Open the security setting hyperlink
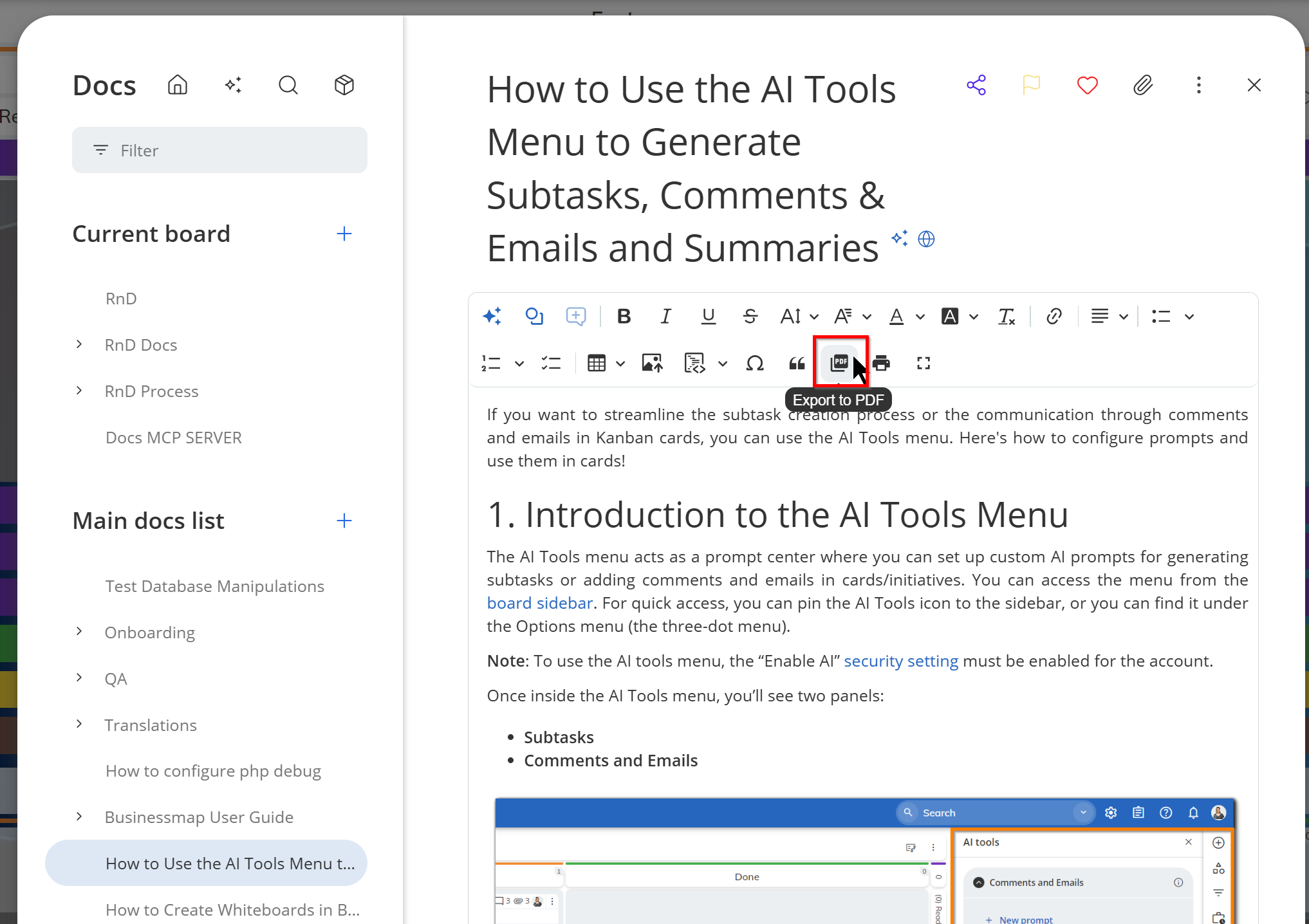The width and height of the screenshot is (1309, 924). tap(900, 661)
